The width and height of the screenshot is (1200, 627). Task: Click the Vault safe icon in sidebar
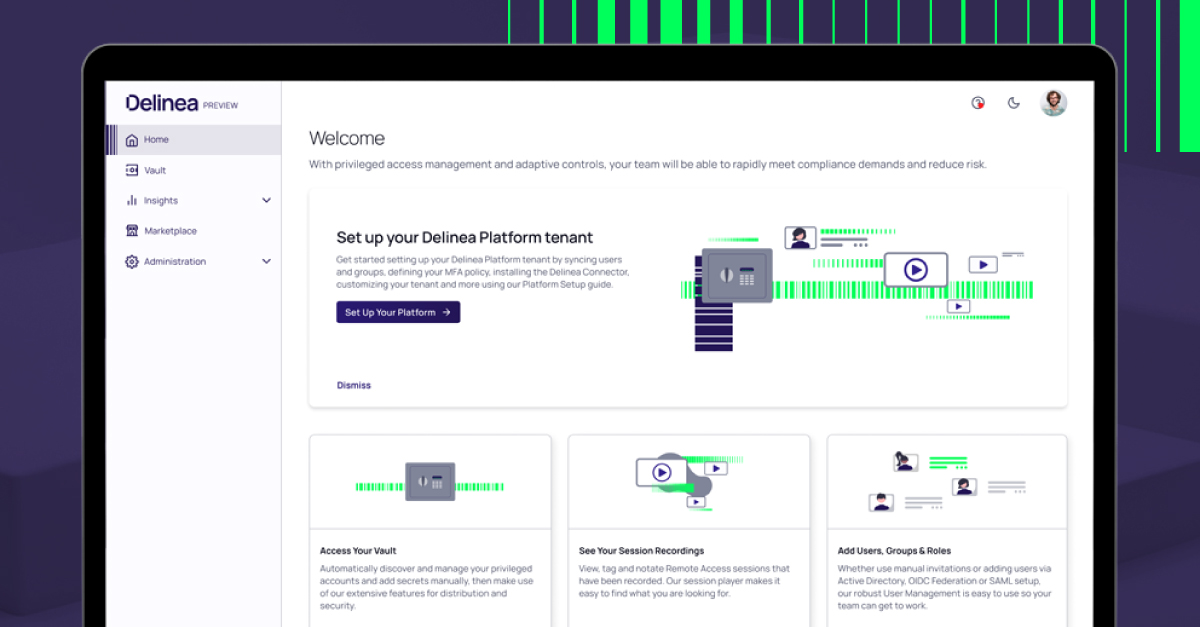(x=132, y=170)
